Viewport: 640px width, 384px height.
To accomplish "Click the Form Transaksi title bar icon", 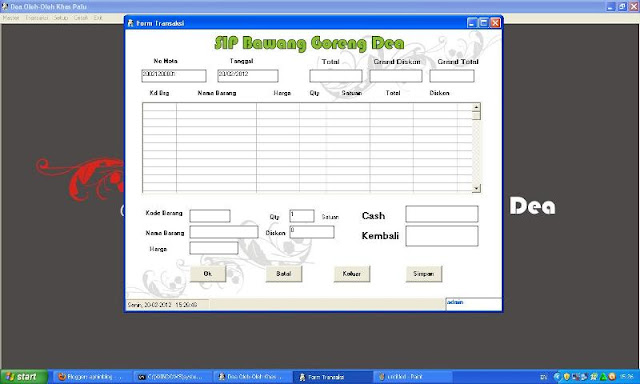I will (x=131, y=23).
